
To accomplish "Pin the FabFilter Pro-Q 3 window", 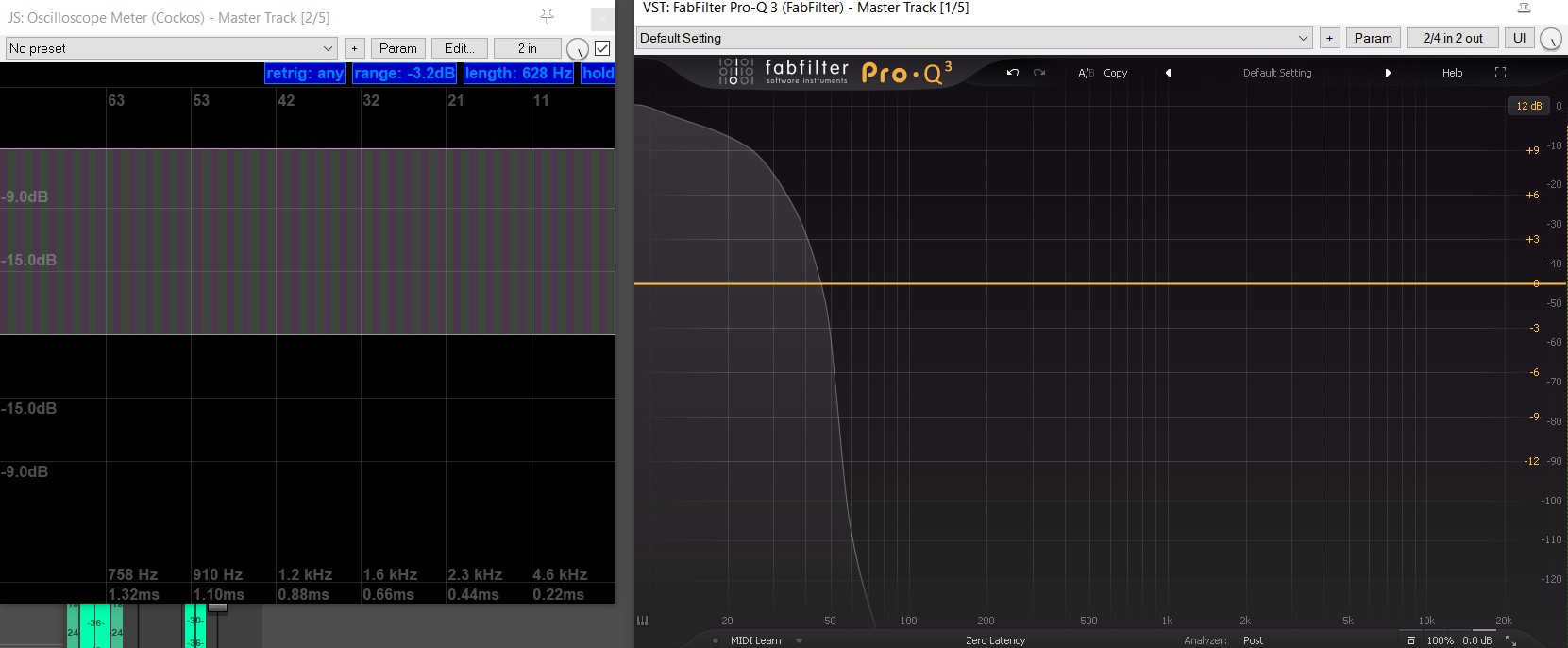I will (x=1524, y=8).
